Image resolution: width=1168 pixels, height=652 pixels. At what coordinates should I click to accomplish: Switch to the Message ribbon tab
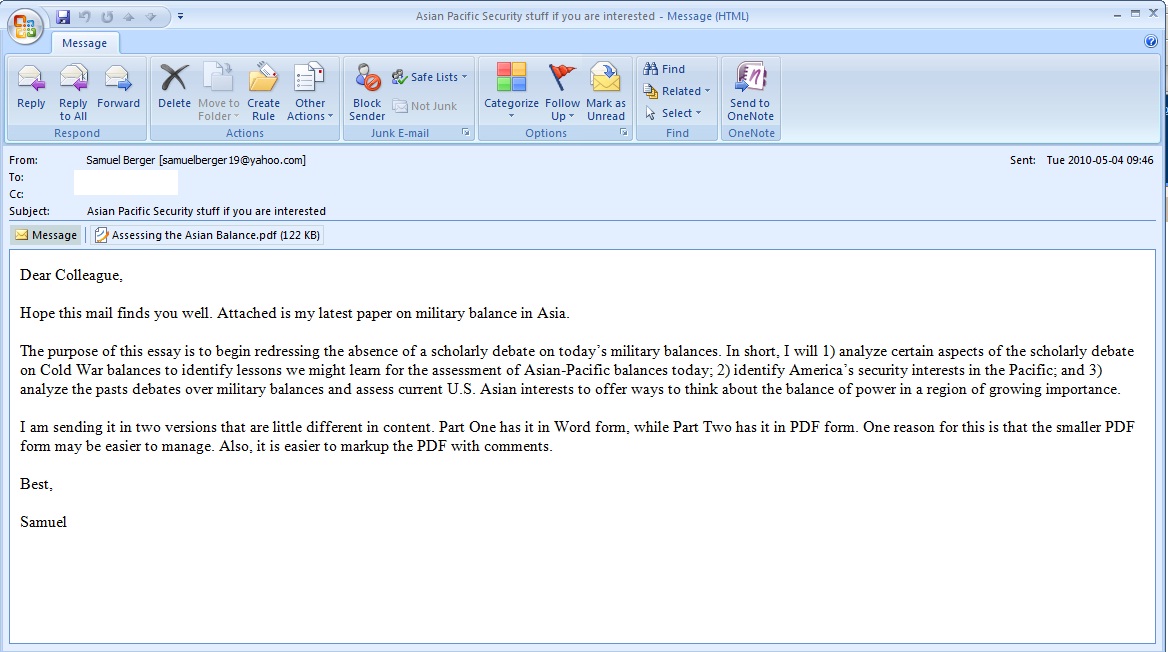[x=85, y=43]
